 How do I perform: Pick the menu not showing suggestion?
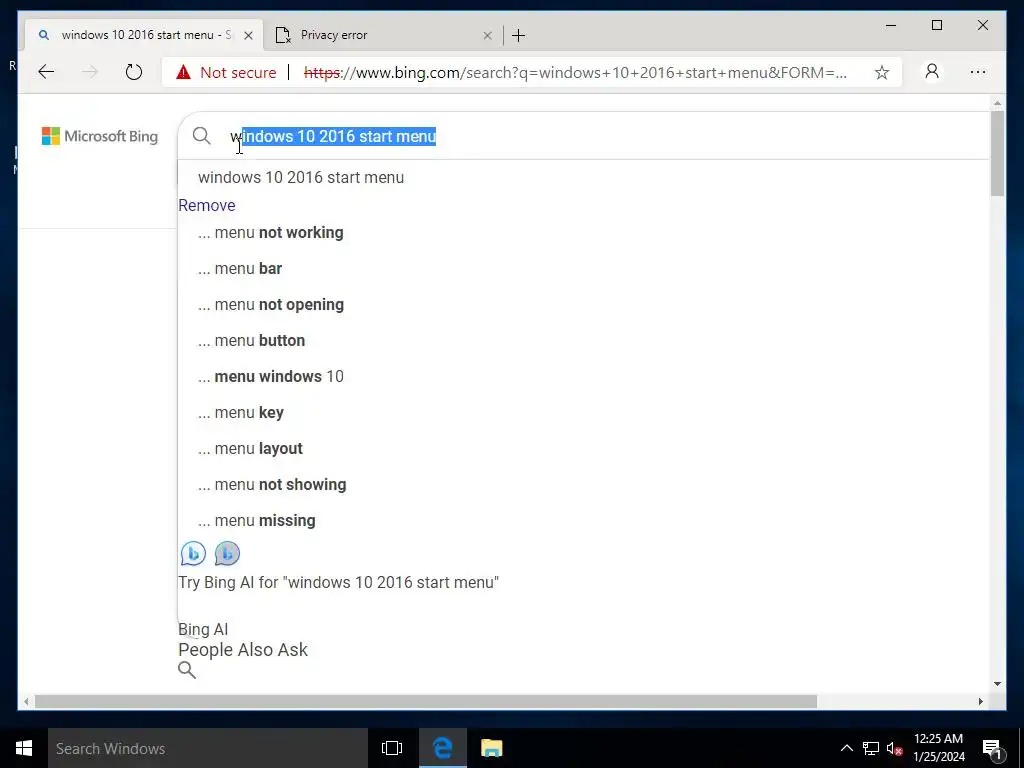(272, 485)
